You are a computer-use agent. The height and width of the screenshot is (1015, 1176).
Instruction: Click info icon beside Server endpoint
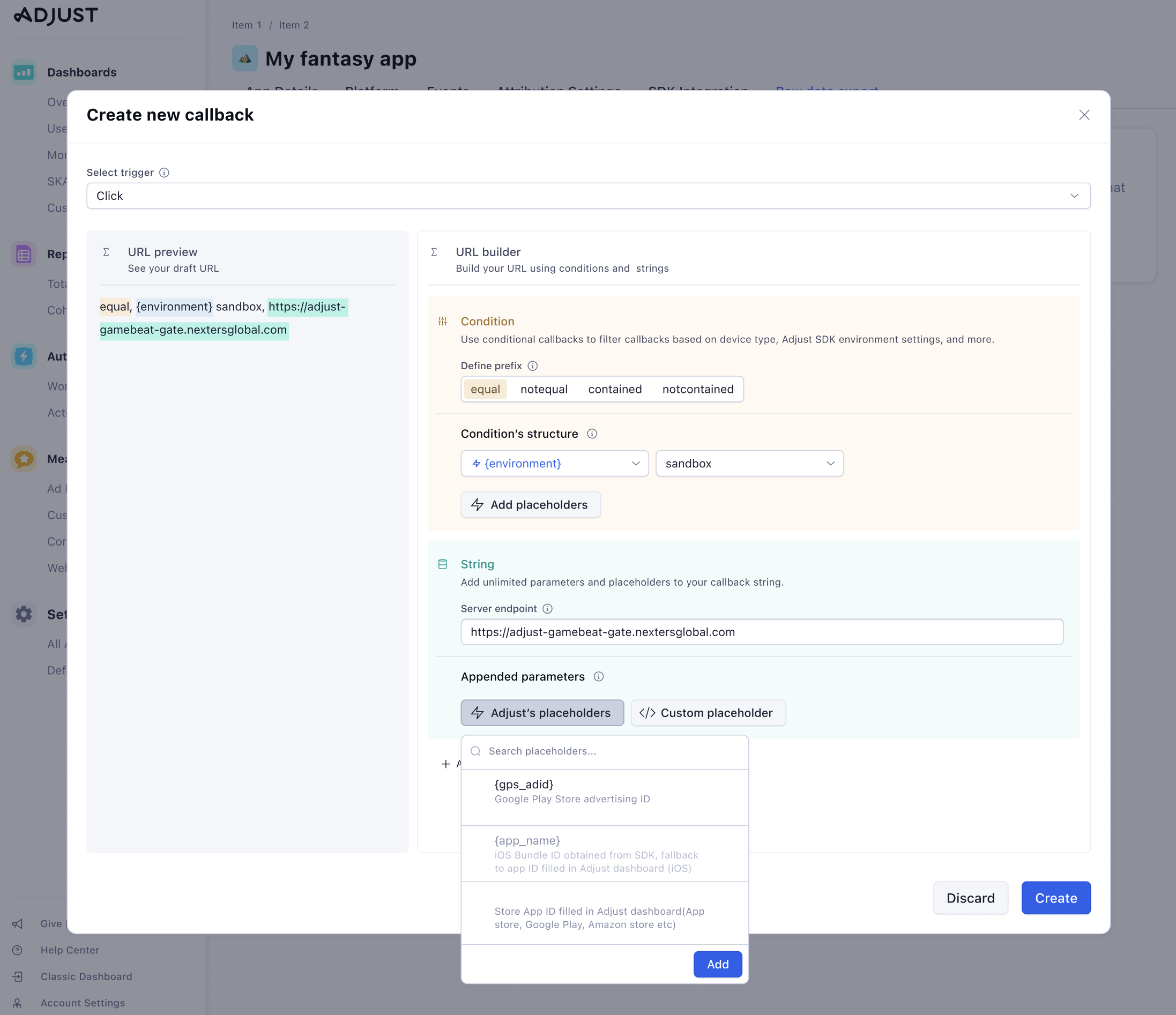(x=547, y=609)
